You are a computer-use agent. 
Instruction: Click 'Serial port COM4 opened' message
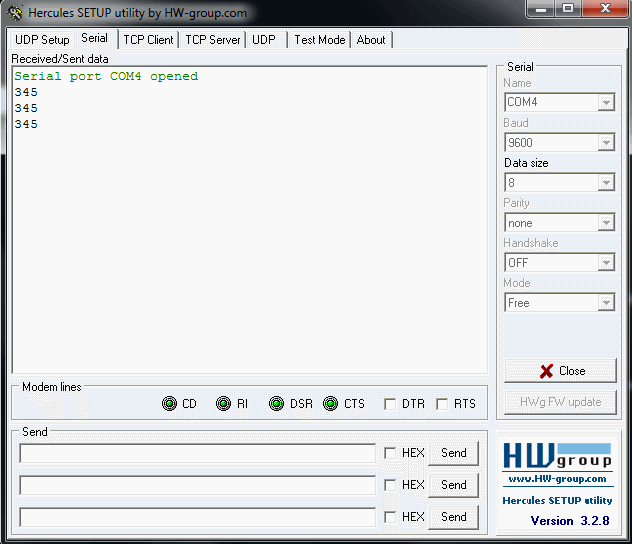pyautogui.click(x=106, y=76)
